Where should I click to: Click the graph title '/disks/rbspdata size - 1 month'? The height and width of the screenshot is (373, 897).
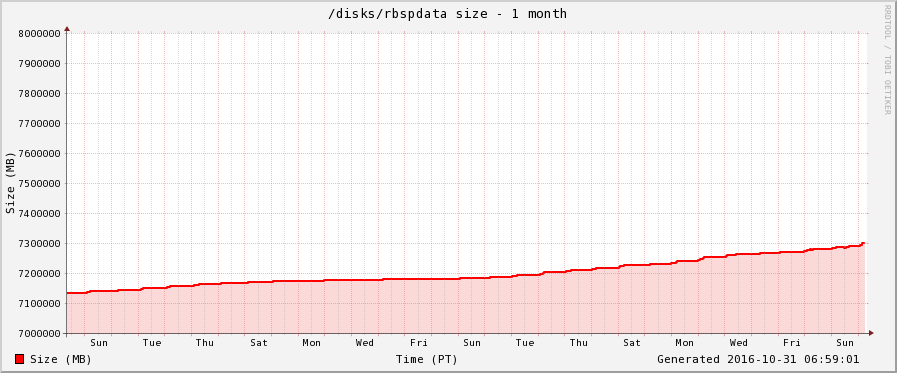click(x=447, y=14)
